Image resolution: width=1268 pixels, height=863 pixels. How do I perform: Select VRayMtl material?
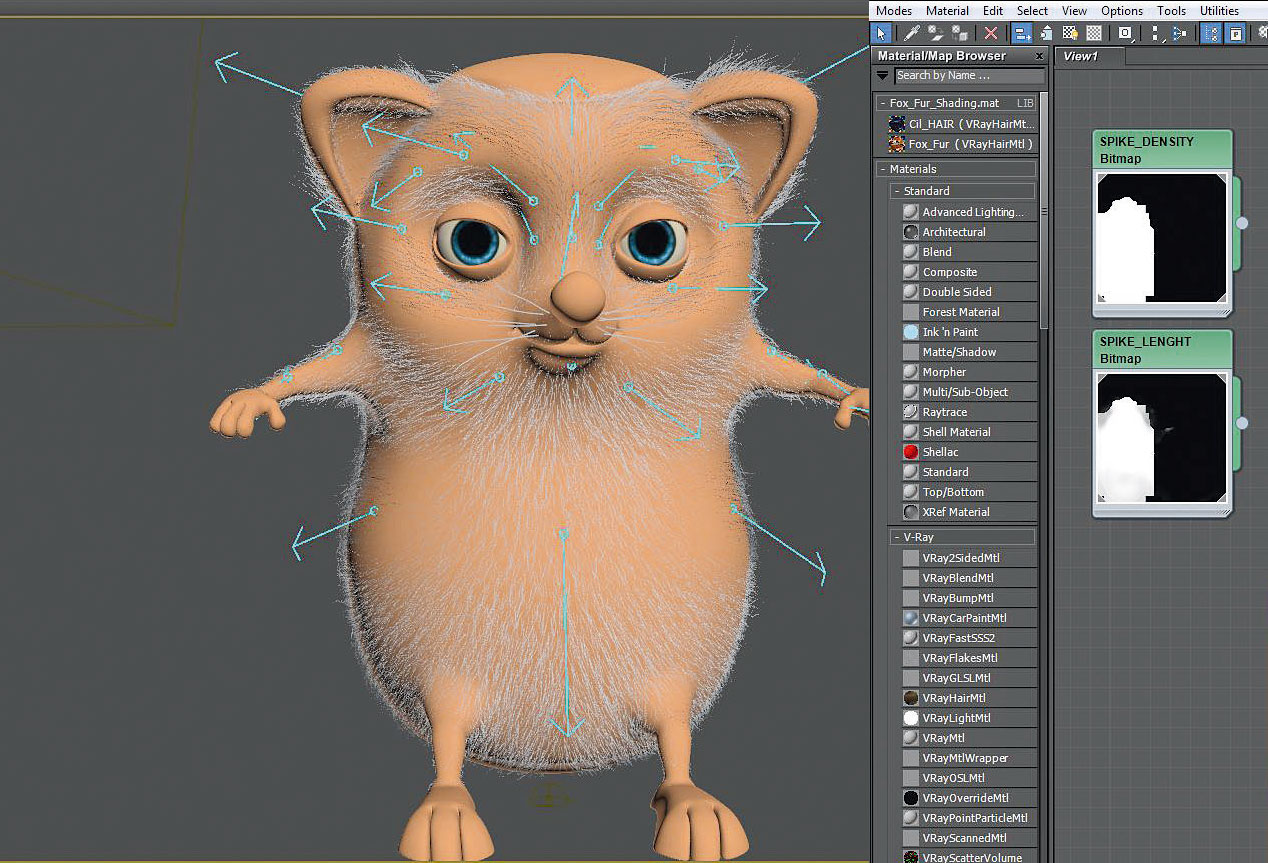968,738
